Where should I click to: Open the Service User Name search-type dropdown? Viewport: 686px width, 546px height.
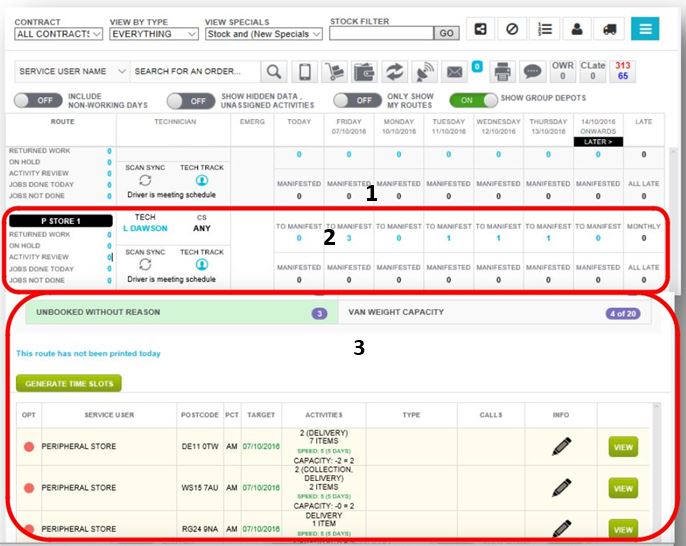[72, 71]
